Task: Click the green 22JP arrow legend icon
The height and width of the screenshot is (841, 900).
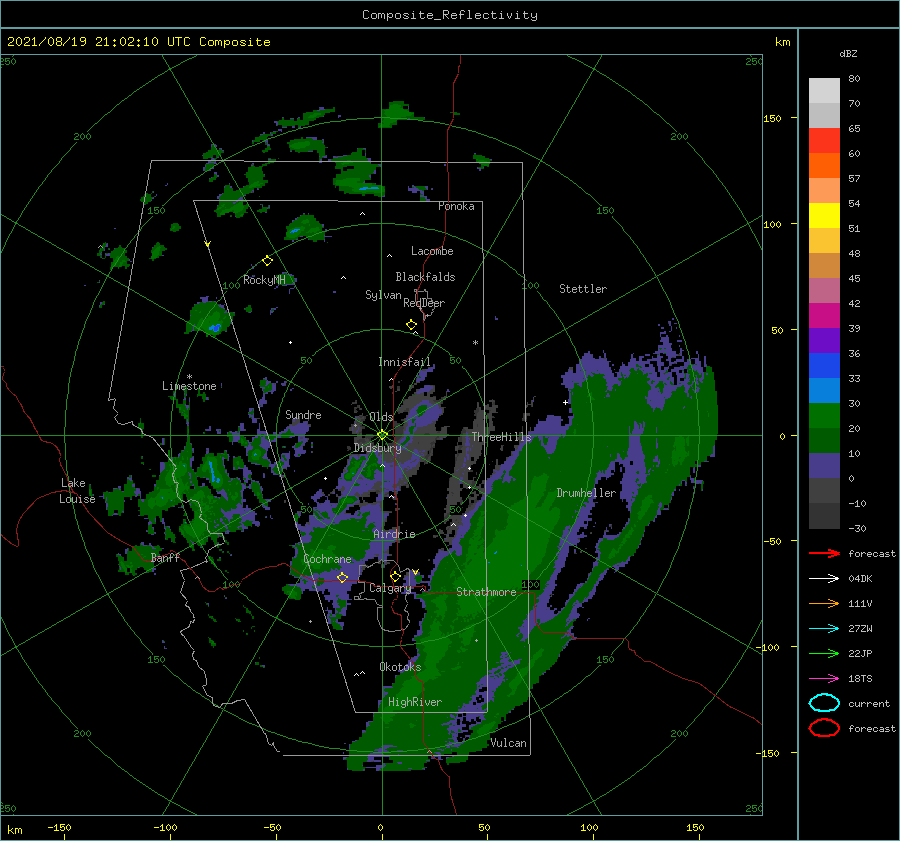Action: click(824, 653)
